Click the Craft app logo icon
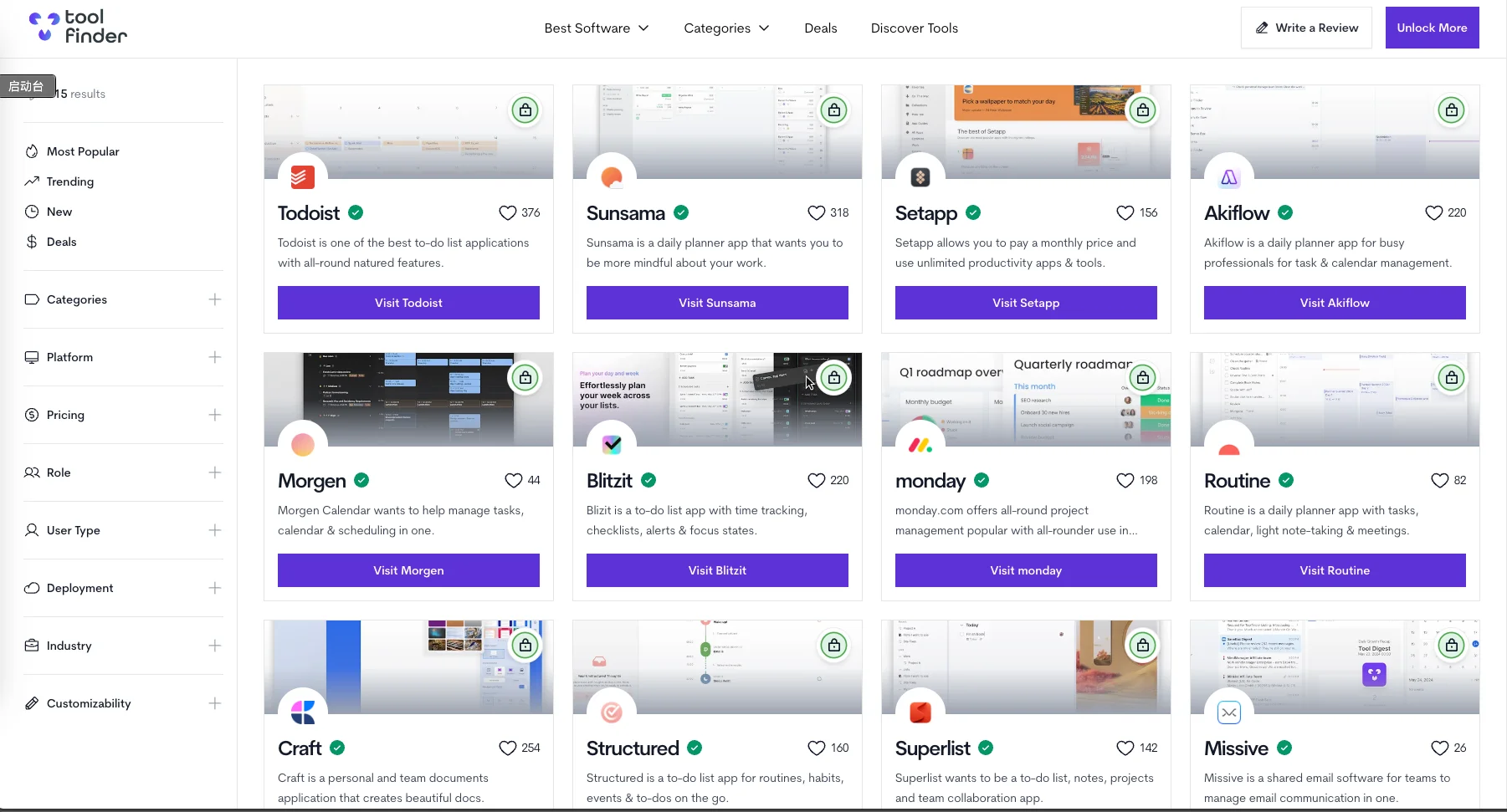The height and width of the screenshot is (812, 1507). click(303, 712)
